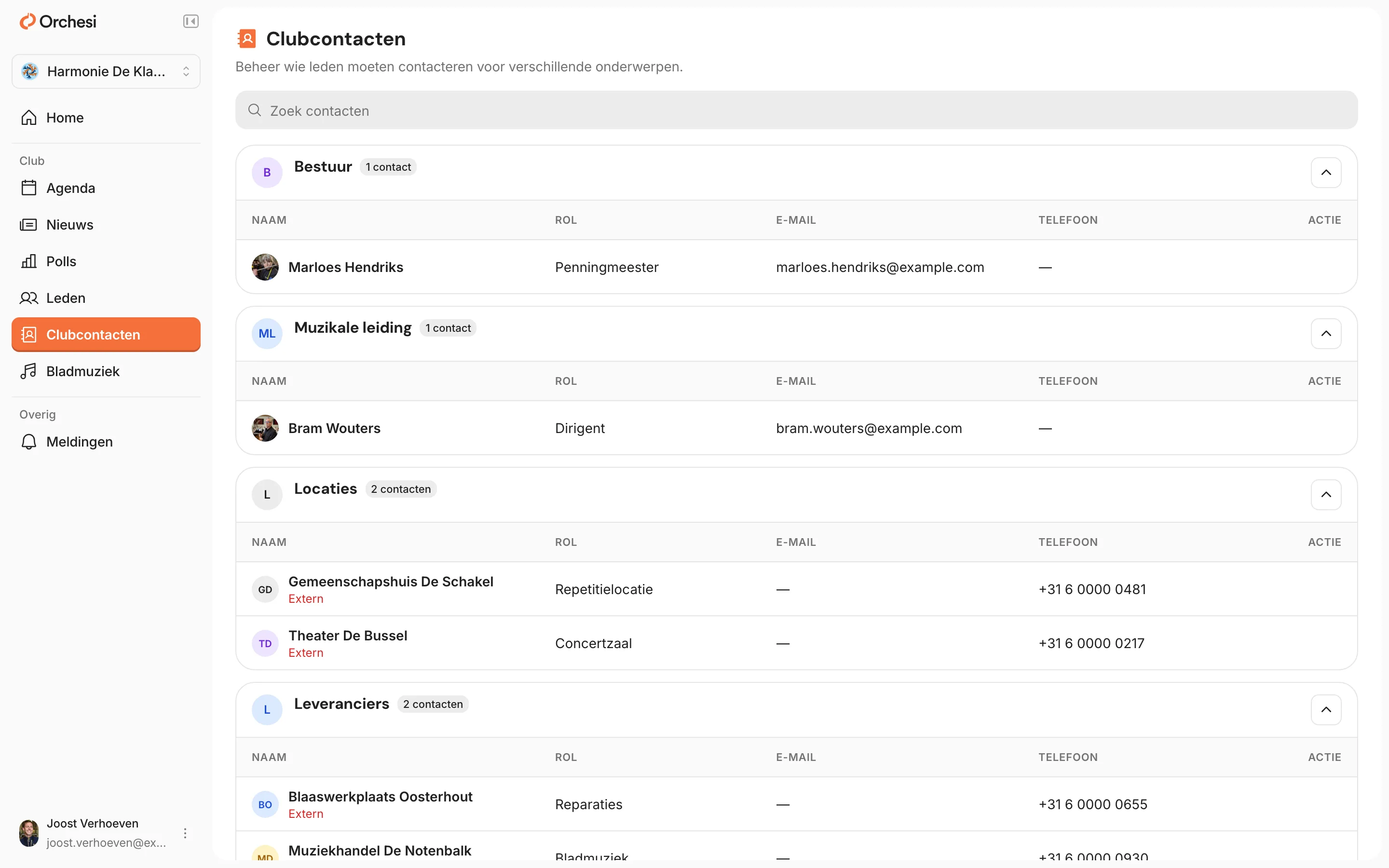
Task: Click Muziekhandel De Notenbalk name
Action: [x=380, y=850]
